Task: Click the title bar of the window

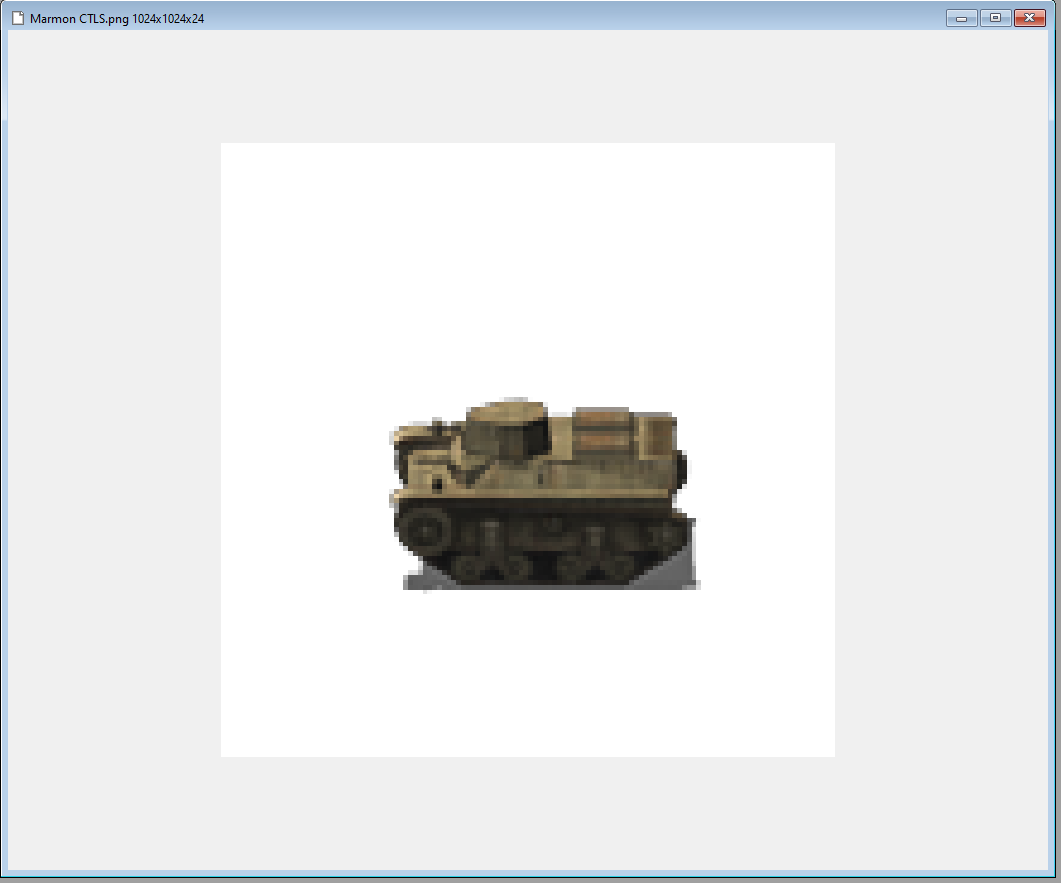Action: (500, 17)
